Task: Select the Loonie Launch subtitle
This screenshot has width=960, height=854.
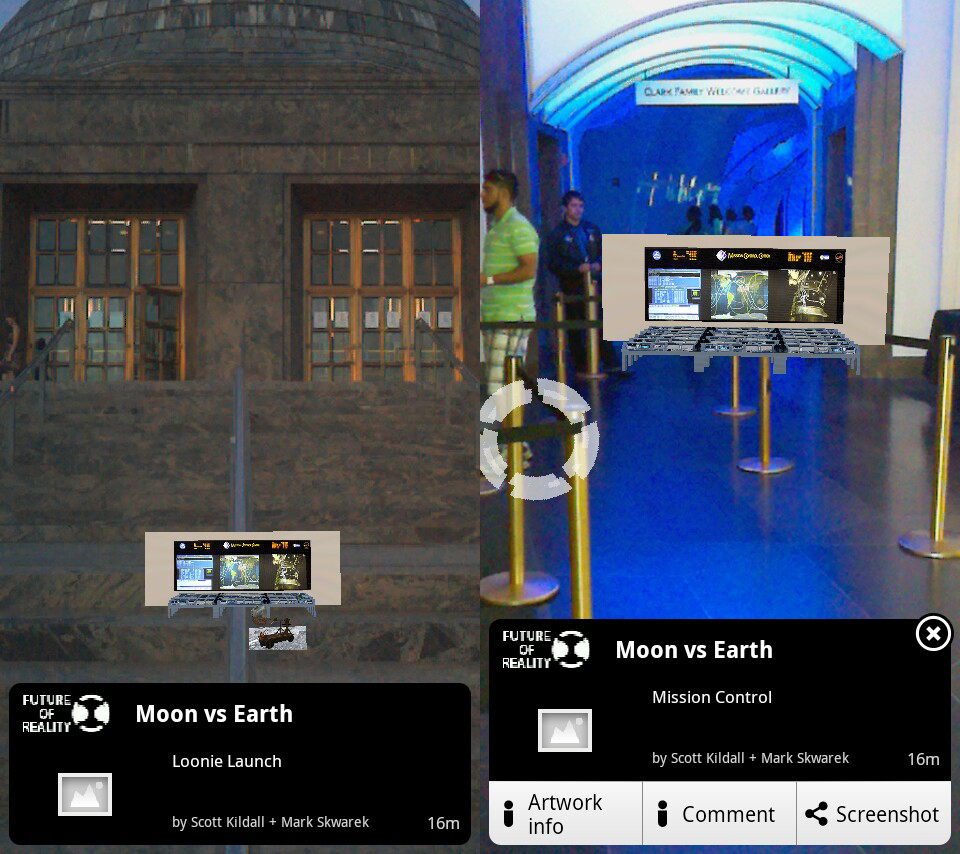Action: [x=227, y=761]
